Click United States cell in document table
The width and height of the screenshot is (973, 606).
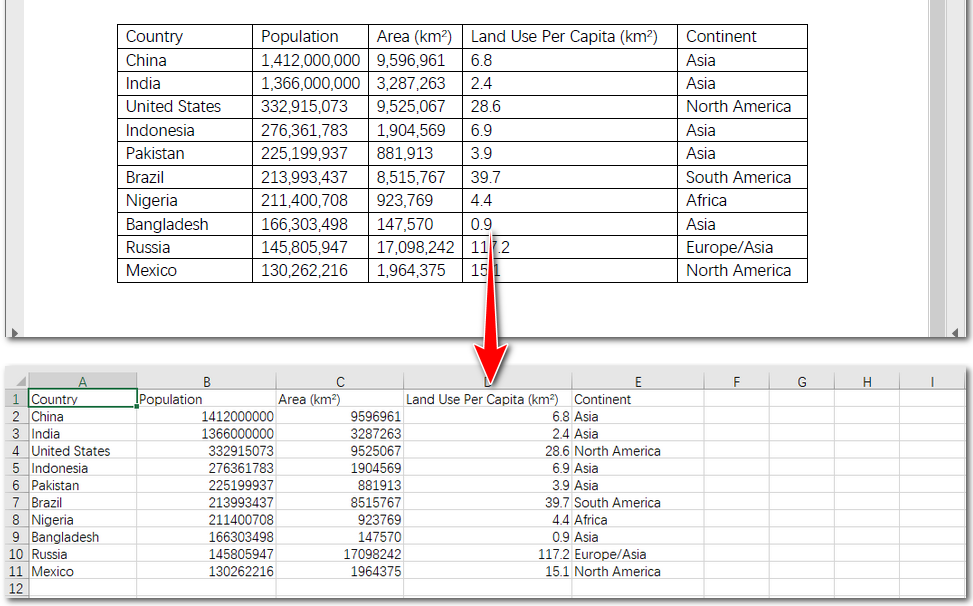coord(184,107)
